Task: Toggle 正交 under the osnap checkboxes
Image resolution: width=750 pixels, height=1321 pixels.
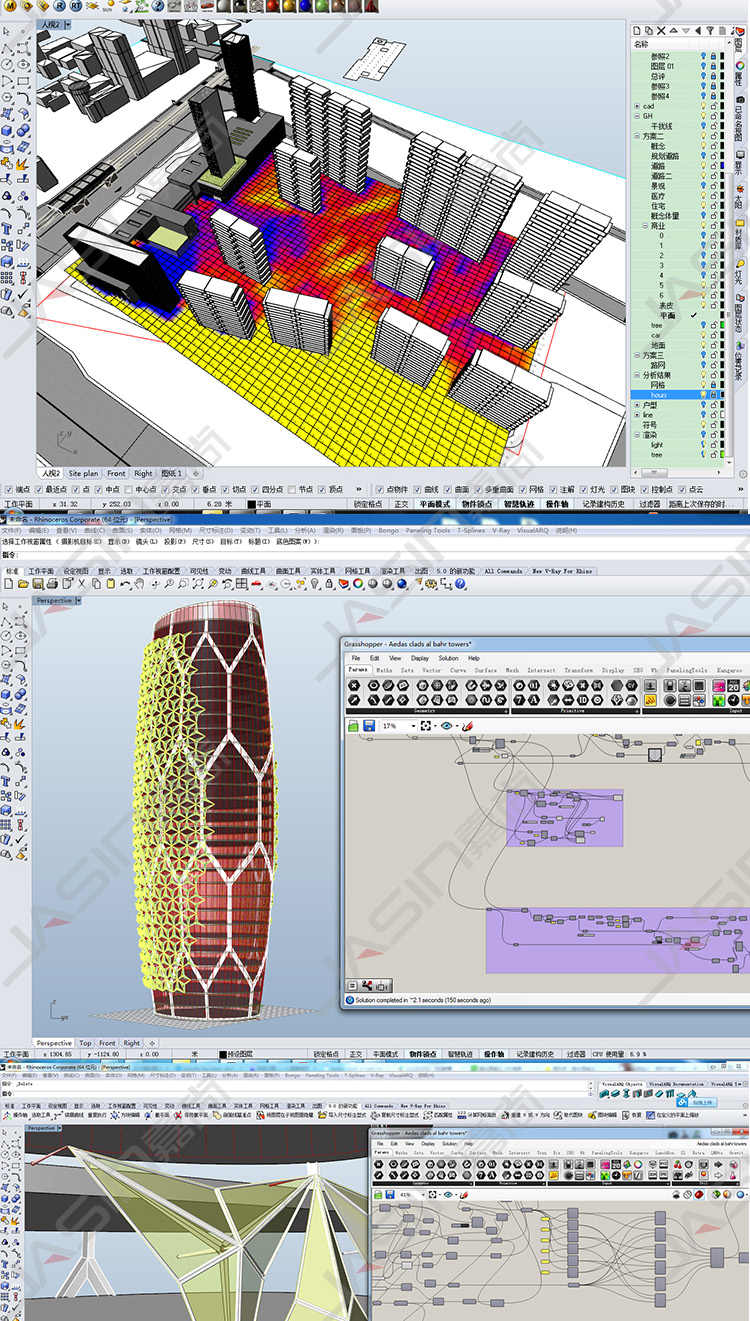Action: [x=399, y=504]
